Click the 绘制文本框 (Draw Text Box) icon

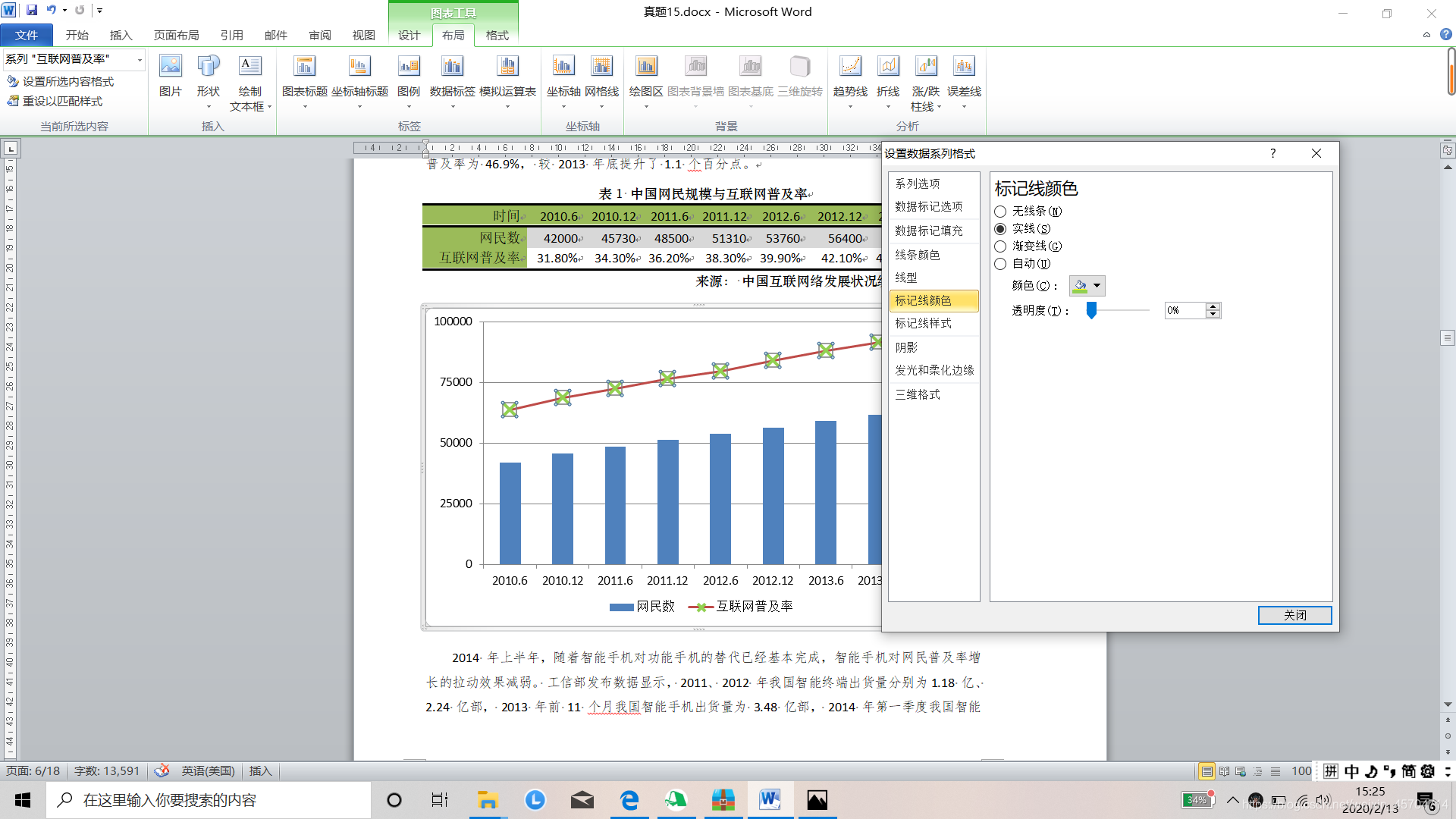click(249, 67)
